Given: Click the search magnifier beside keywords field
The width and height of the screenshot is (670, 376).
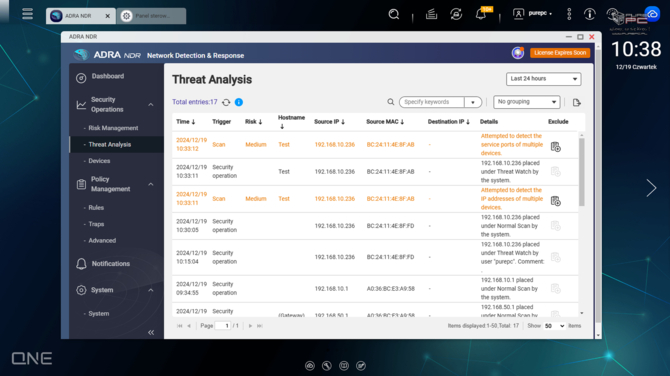Looking at the screenshot, I should pos(391,102).
